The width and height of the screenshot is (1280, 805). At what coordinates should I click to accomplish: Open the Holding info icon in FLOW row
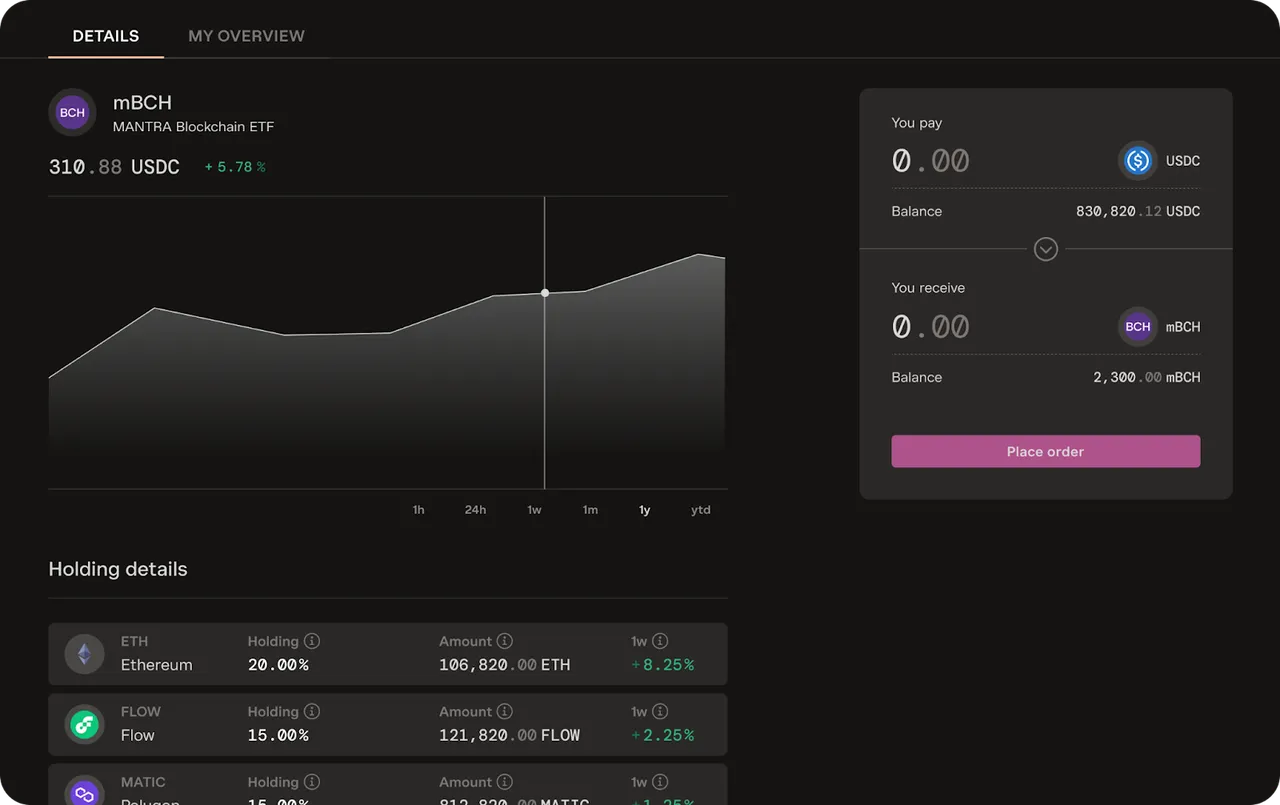[x=312, y=711]
